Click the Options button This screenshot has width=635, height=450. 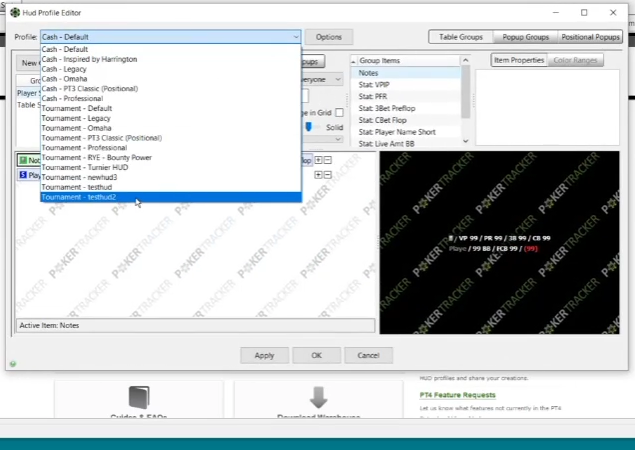pos(328,37)
